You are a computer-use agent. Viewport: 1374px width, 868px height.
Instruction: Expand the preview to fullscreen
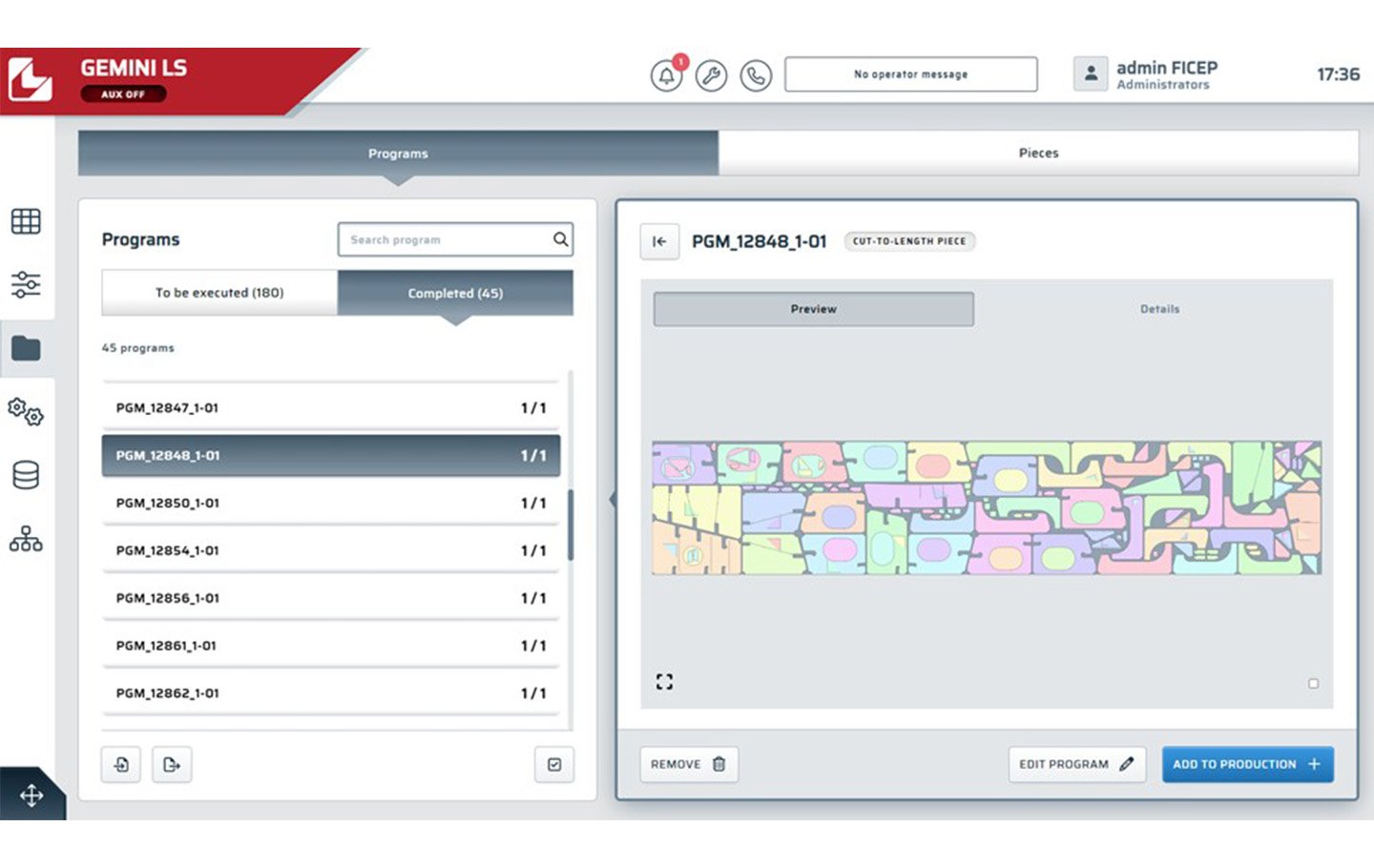pos(665,681)
